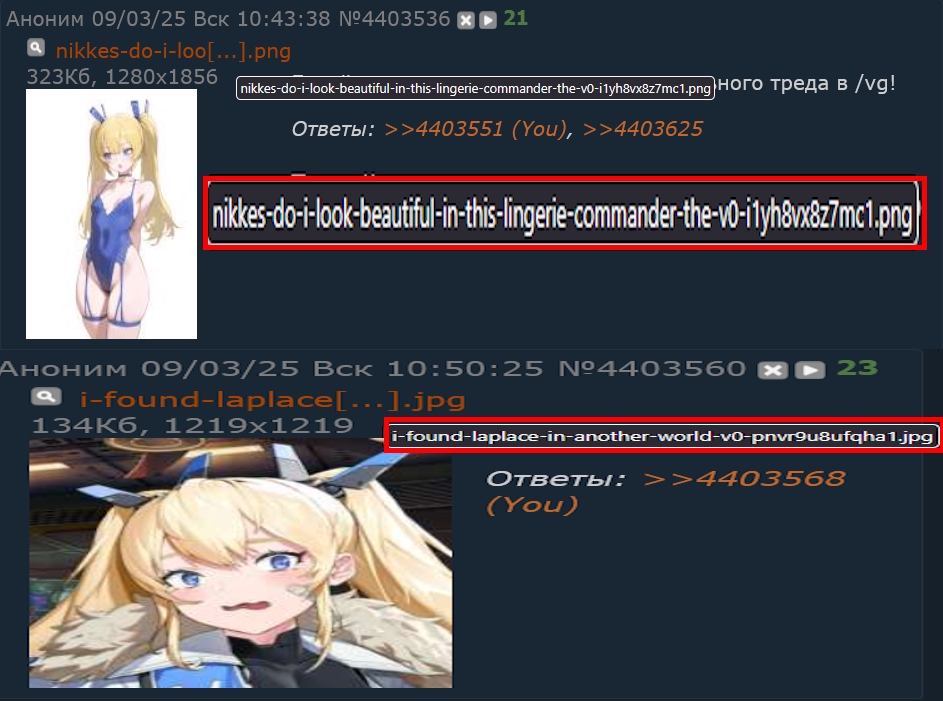Click the green 21 reply counter
Image resolution: width=943 pixels, height=701 pixels.
tap(515, 18)
